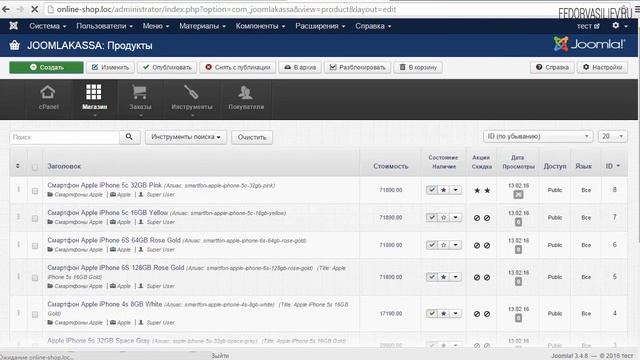
Task: Click second discount icon of iPhone 6S 64GB
Action: (487, 245)
